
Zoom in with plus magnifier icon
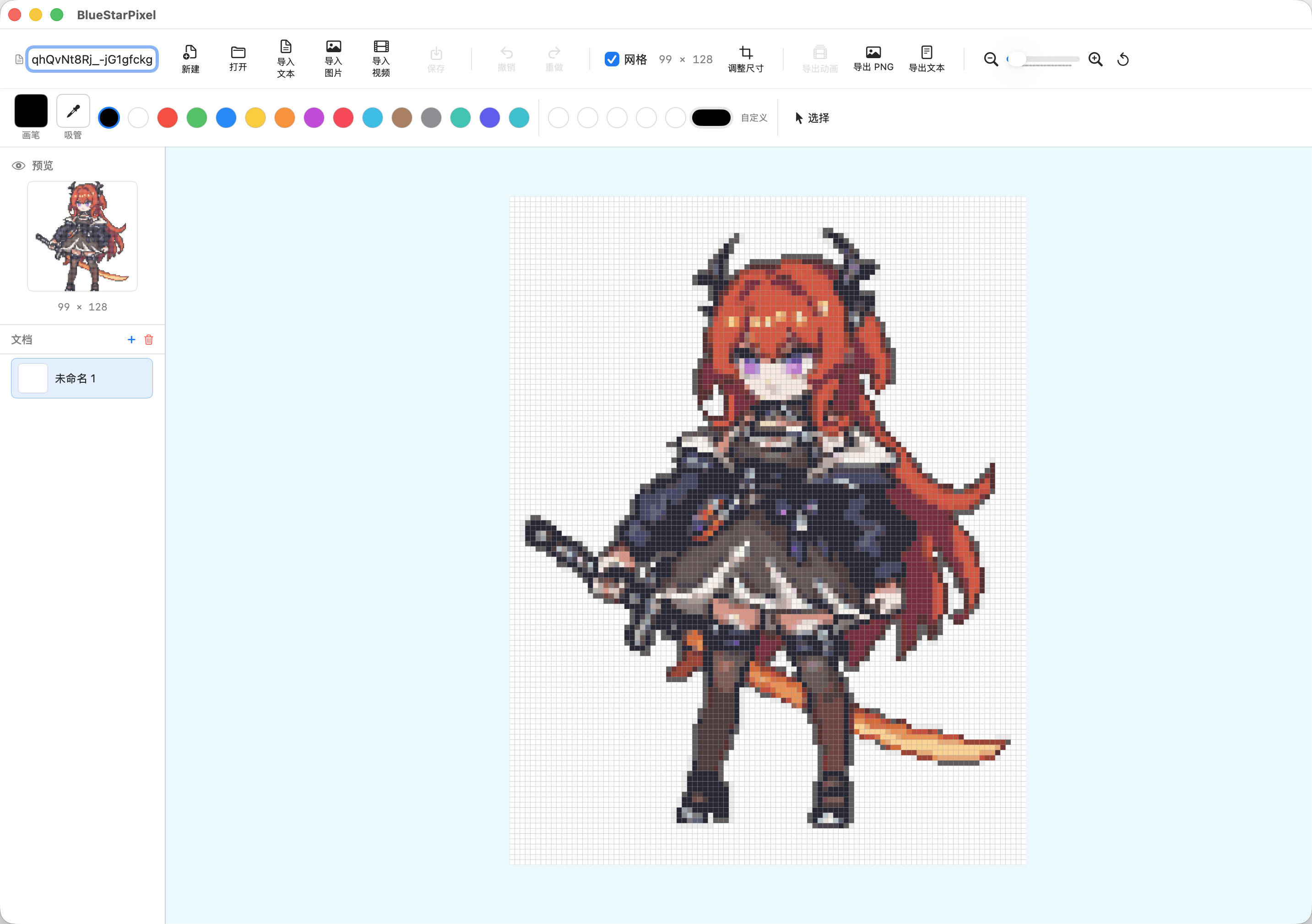click(x=1095, y=59)
